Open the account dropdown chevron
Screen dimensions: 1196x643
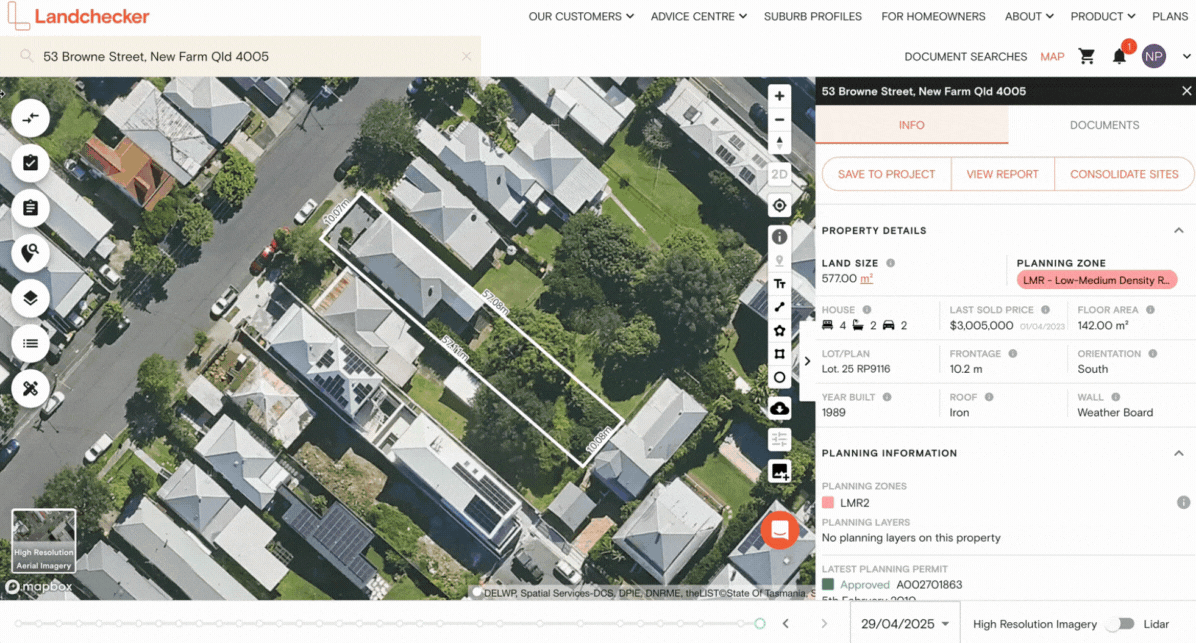(1186, 56)
